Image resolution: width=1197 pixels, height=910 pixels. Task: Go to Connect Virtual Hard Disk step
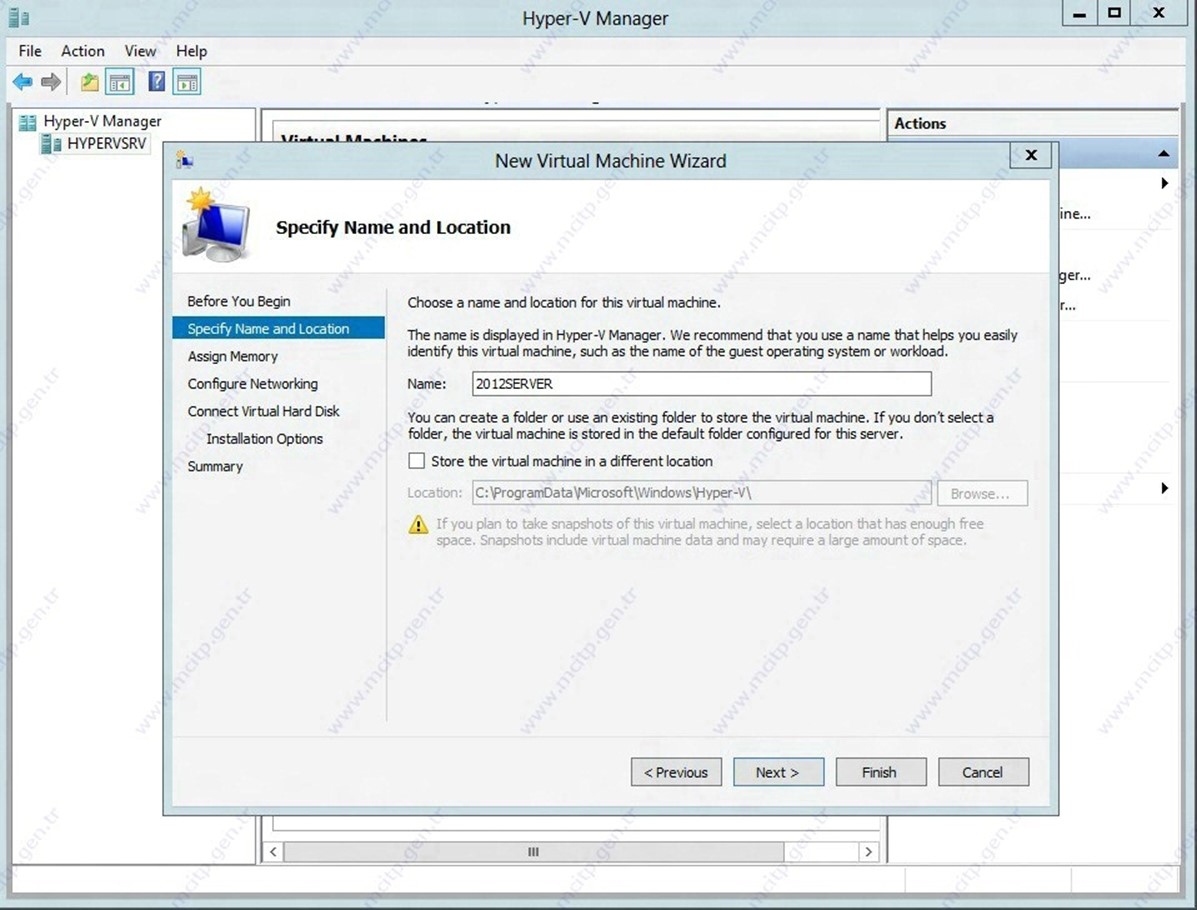coord(263,411)
